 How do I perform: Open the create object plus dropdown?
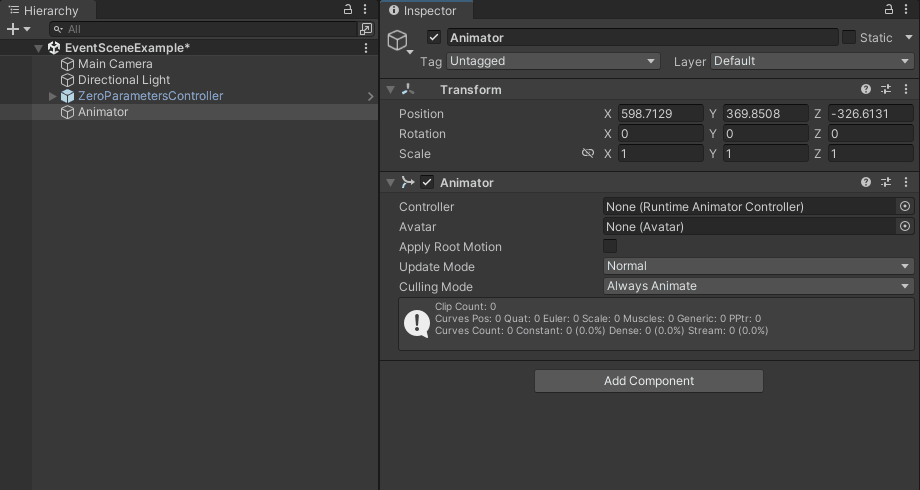point(18,29)
